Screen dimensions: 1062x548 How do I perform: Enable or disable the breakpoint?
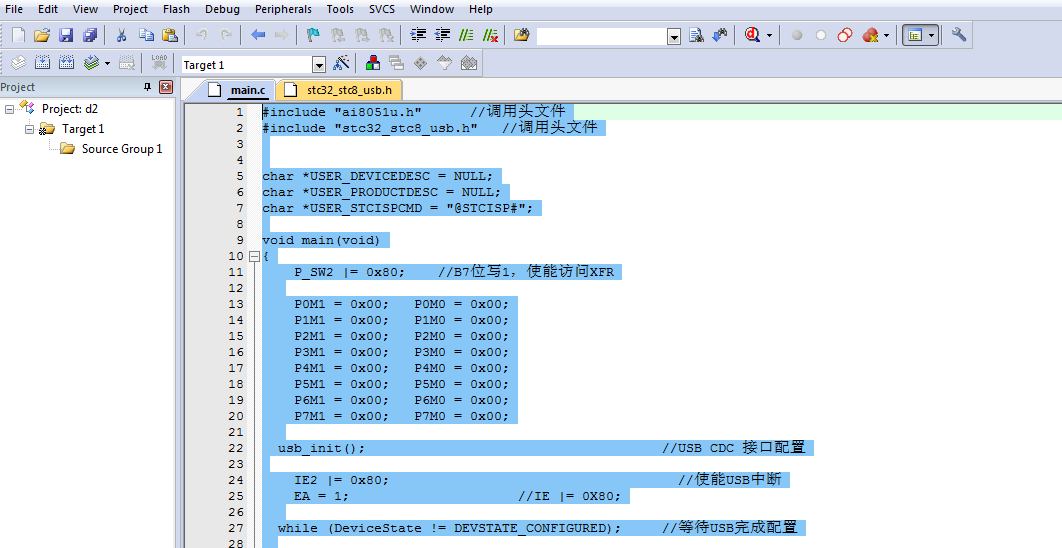tap(821, 35)
